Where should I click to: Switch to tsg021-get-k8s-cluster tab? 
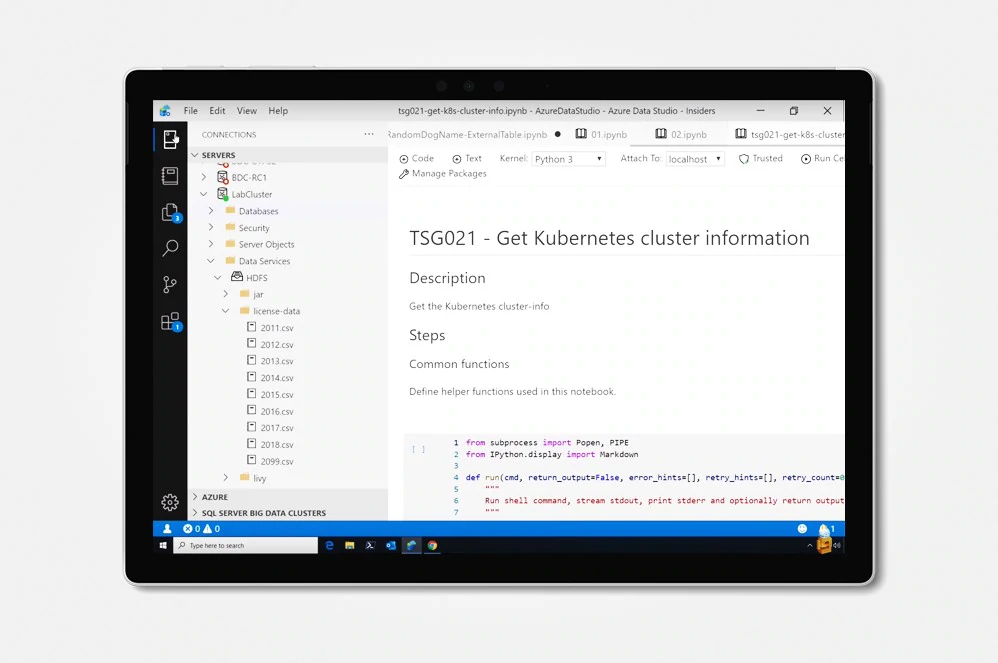tap(790, 134)
